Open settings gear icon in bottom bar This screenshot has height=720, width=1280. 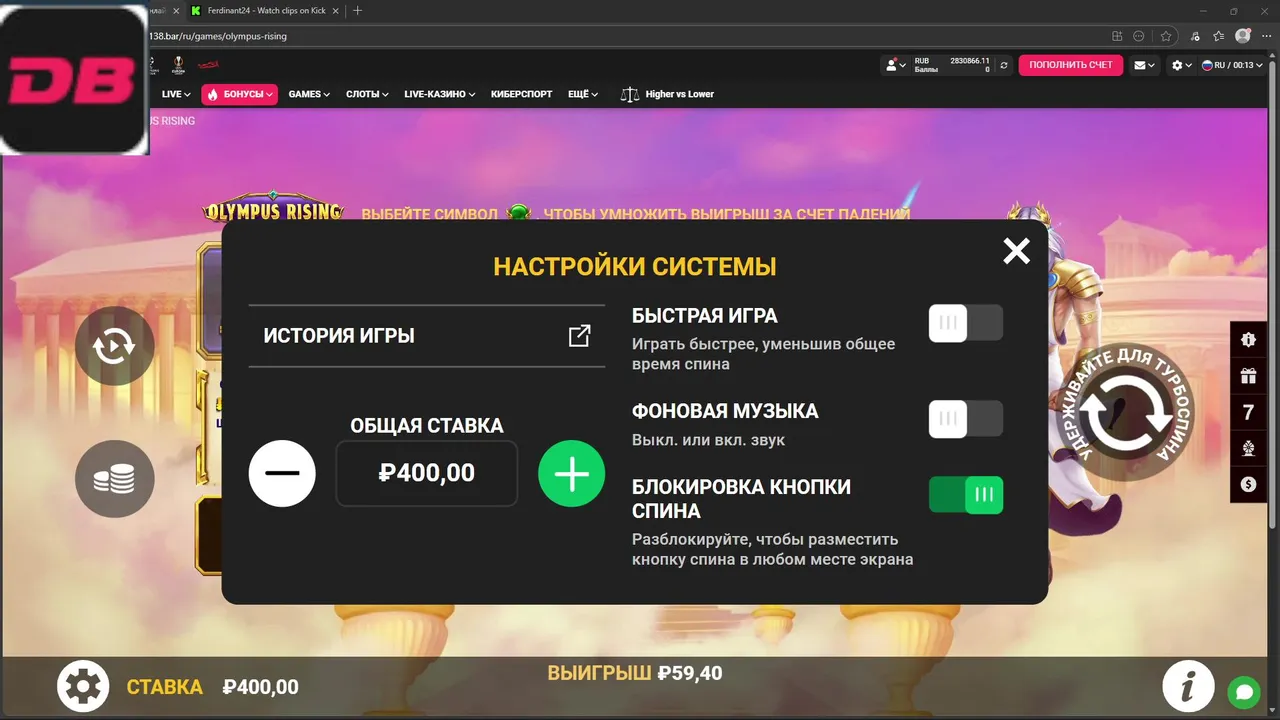point(83,687)
